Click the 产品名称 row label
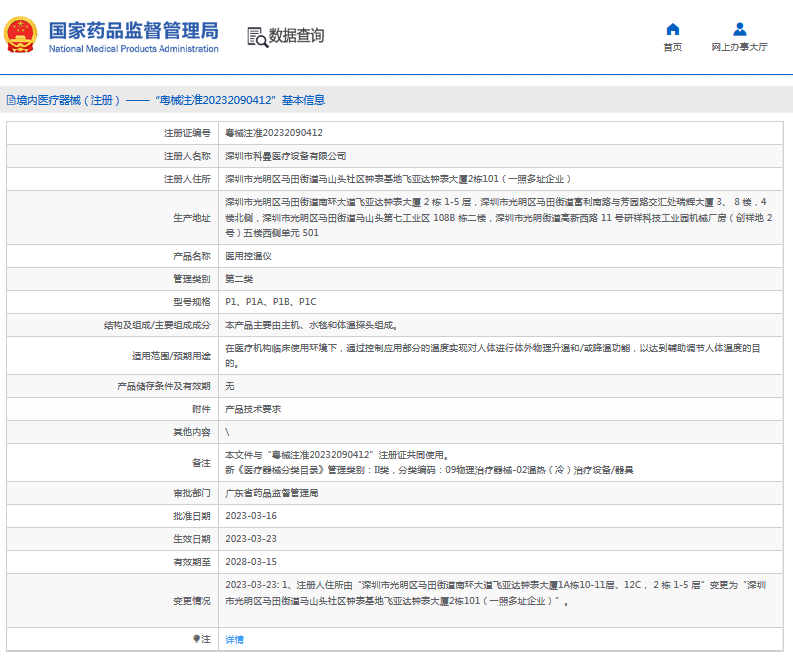Viewport: 793px width, 657px height. click(192, 256)
